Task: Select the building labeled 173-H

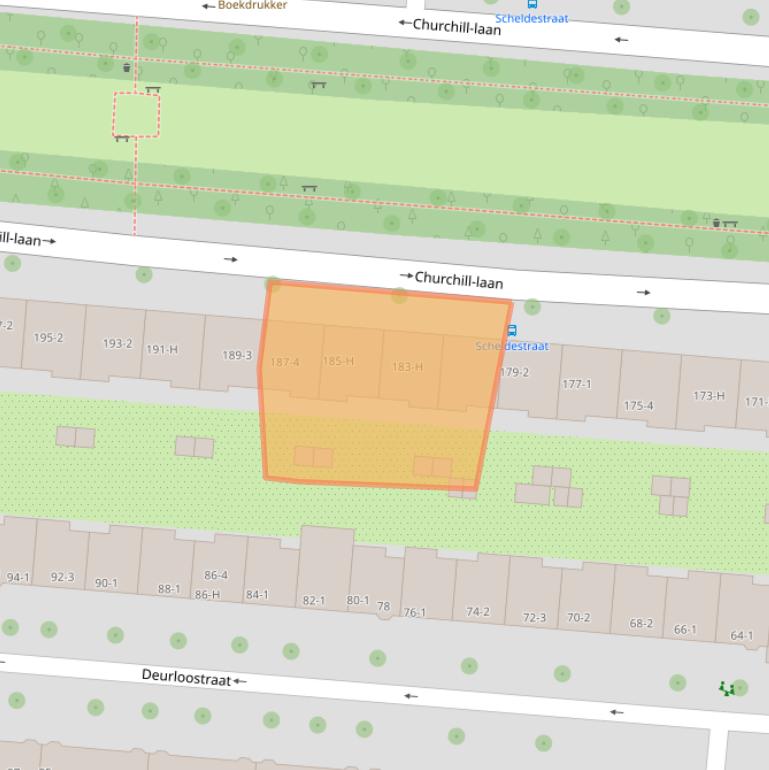Action: pos(709,396)
